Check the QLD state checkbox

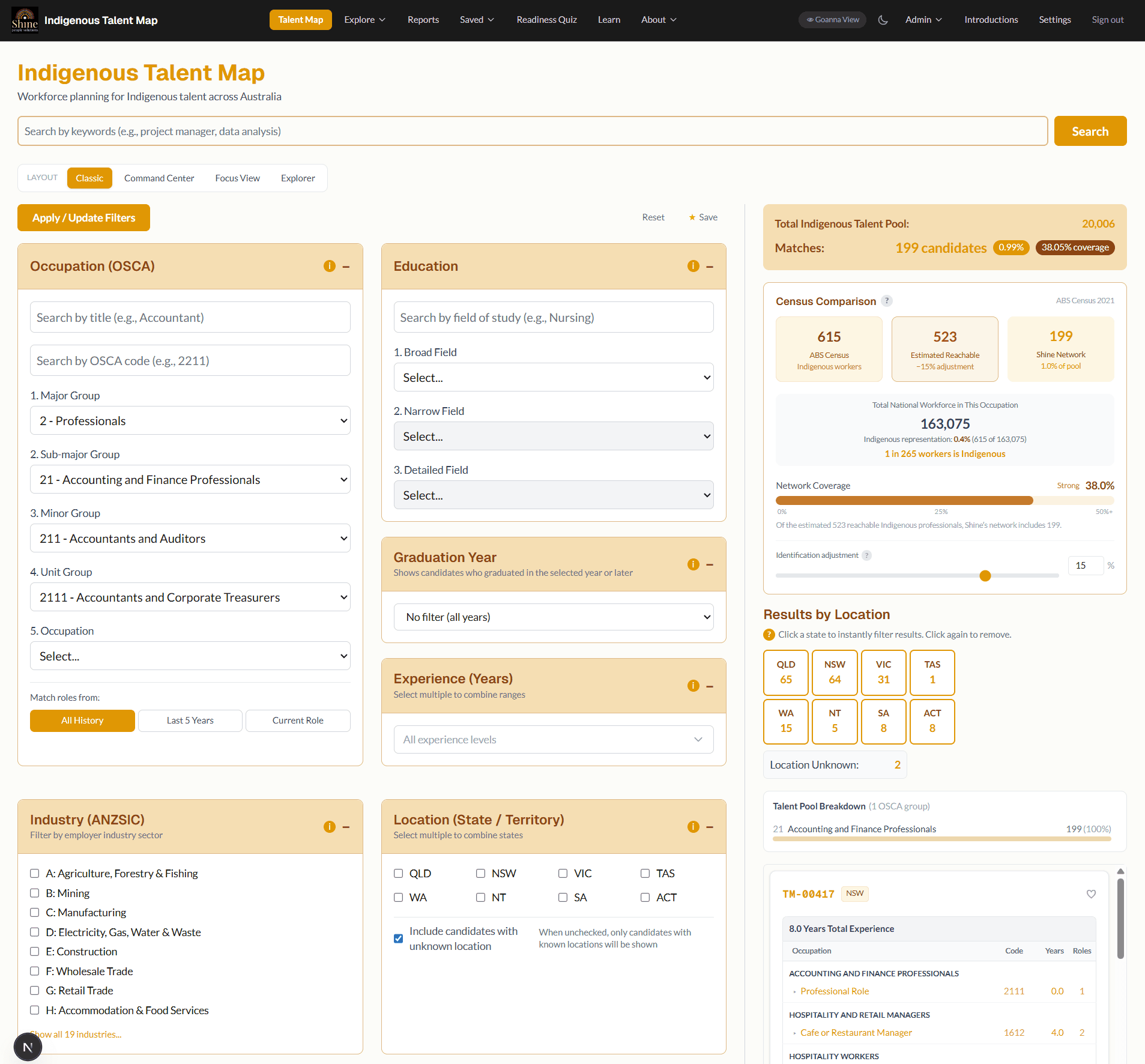coord(398,873)
